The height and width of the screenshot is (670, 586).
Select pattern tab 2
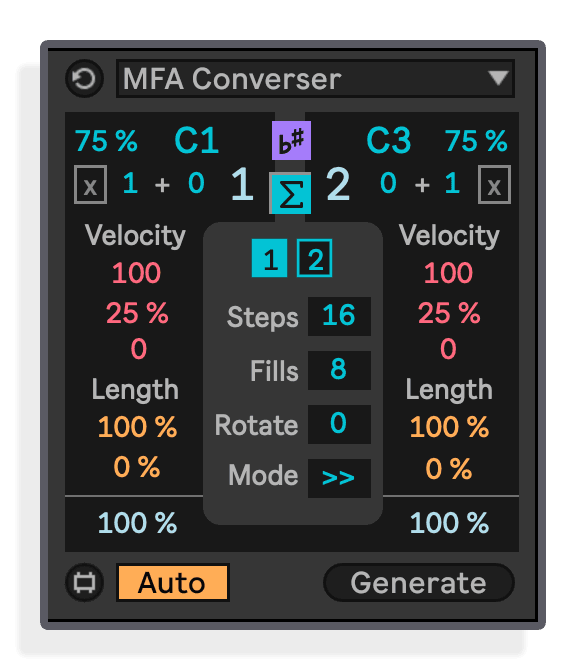315,258
